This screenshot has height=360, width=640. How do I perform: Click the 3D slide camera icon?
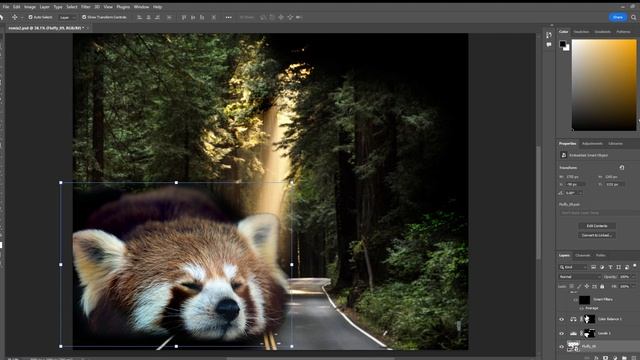[290, 17]
